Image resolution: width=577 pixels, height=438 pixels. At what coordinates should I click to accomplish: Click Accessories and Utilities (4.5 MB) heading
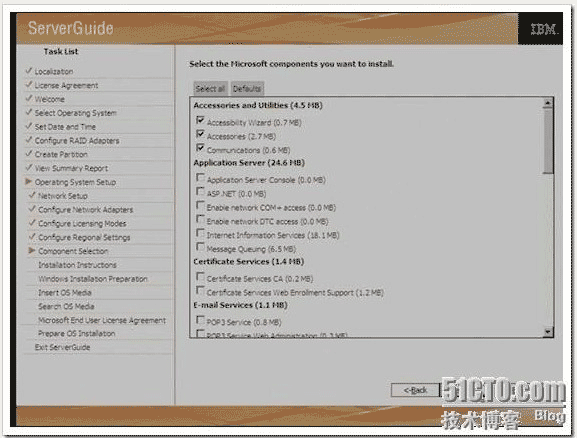[258, 105]
